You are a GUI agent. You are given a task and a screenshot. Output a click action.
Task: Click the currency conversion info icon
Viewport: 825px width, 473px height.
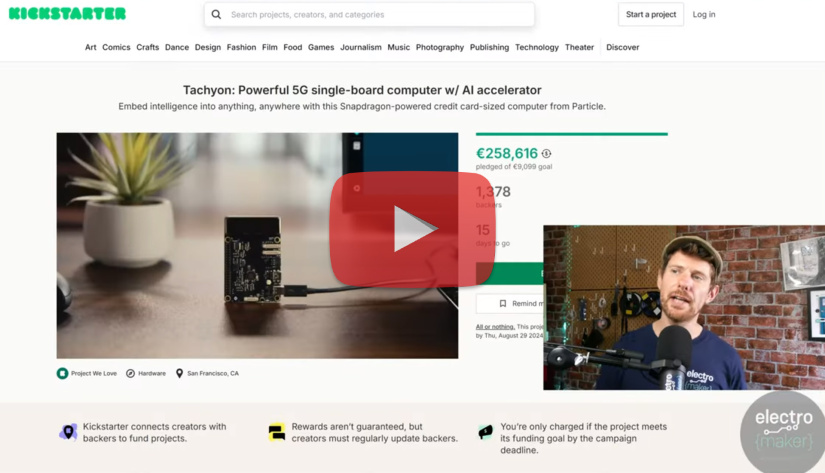(x=547, y=154)
